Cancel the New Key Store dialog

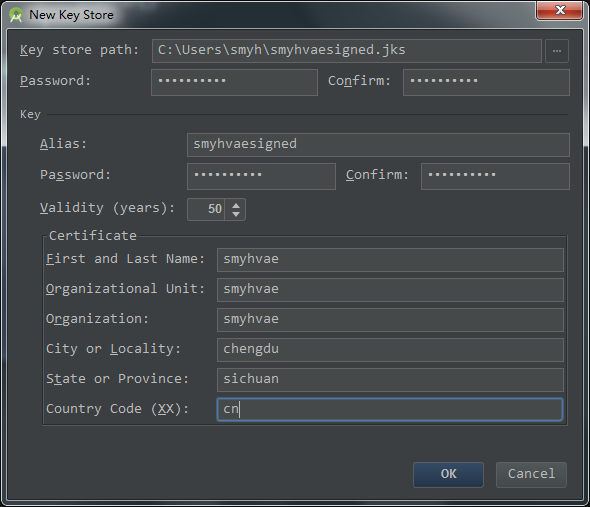(x=531, y=474)
